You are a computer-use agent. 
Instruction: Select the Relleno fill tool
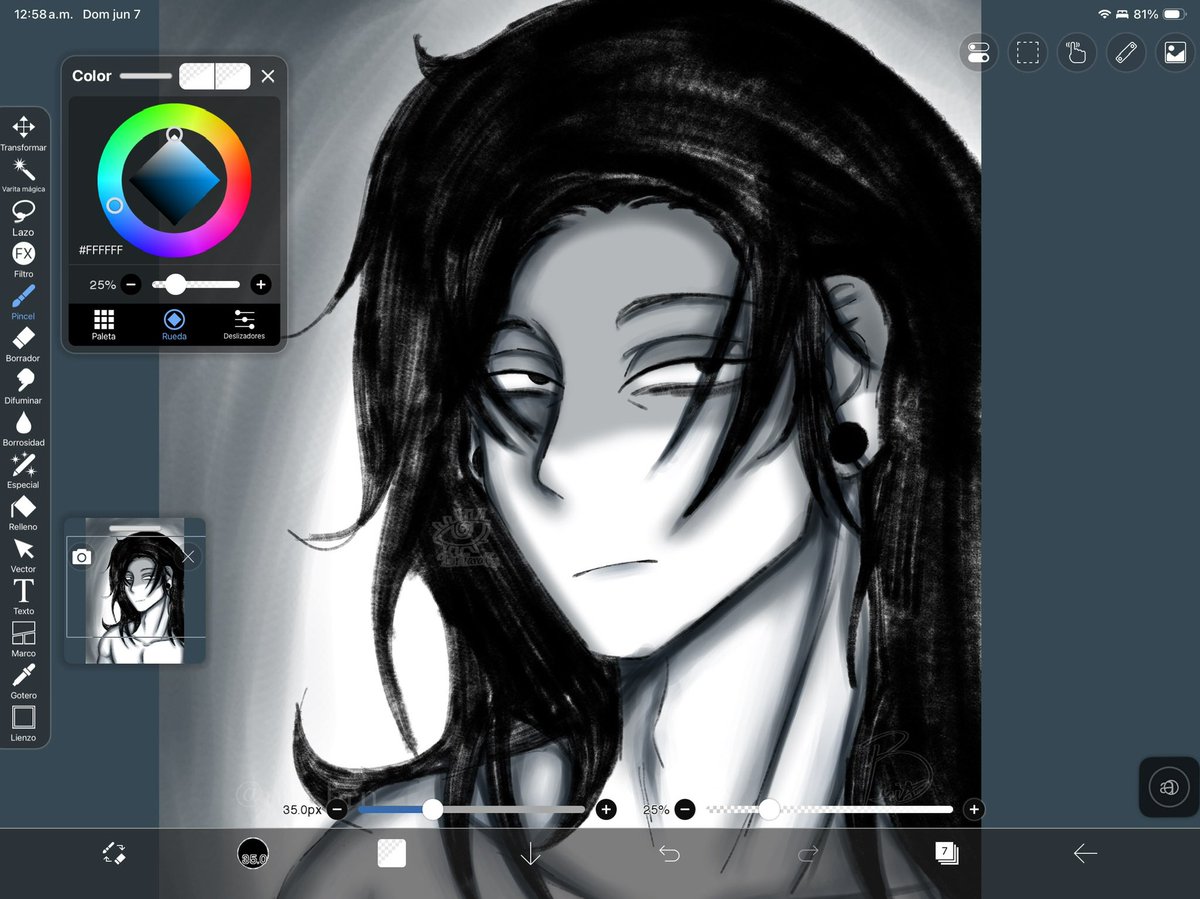point(23,513)
